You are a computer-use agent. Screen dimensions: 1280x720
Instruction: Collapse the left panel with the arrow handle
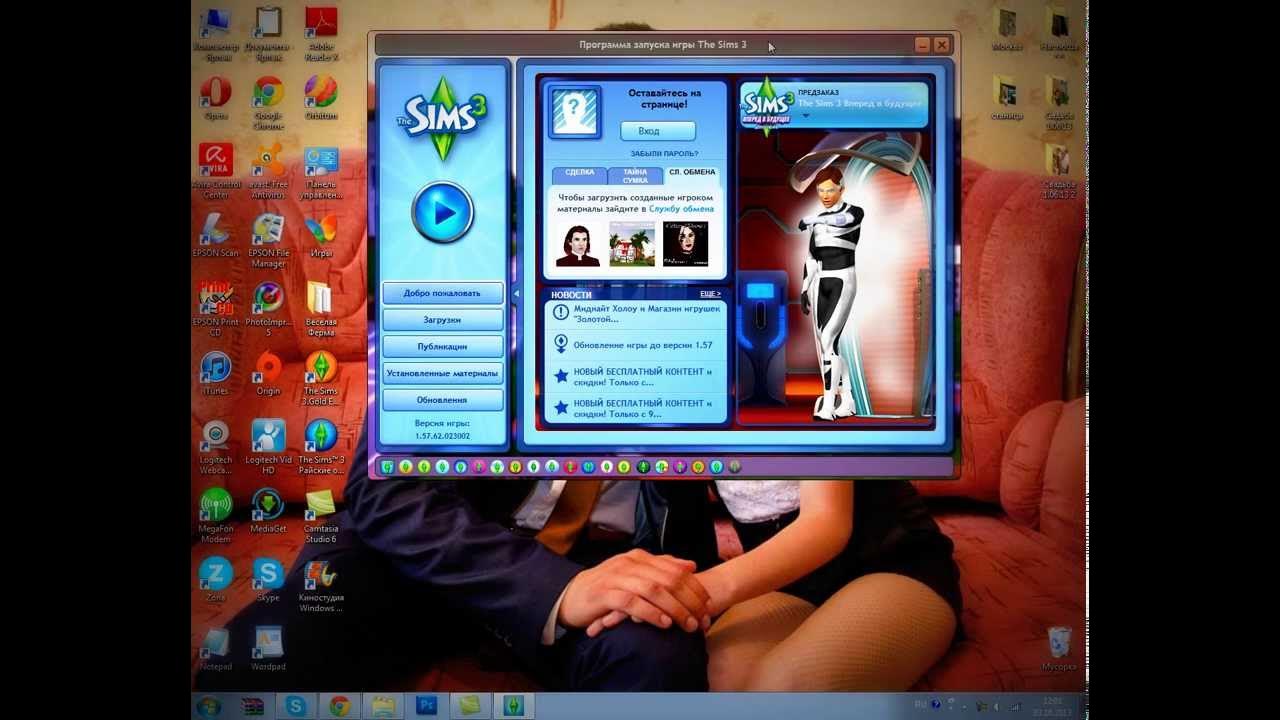[x=517, y=294]
